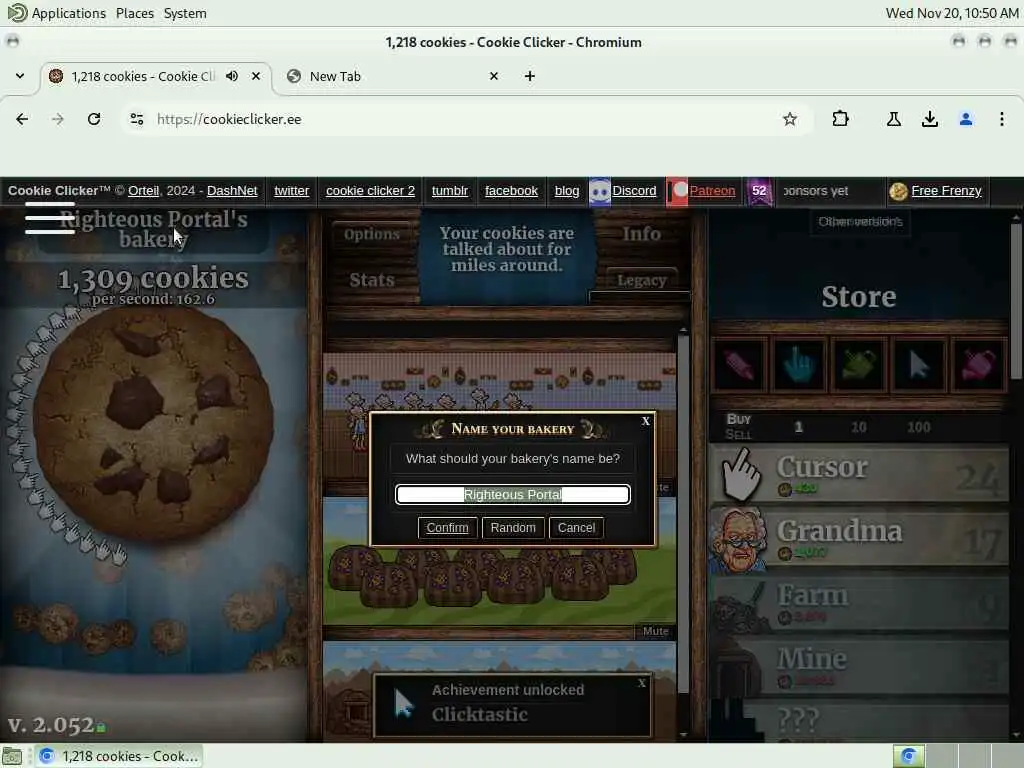This screenshot has width=1024, height=768.
Task: Click the buildings panel scrollbar
Action: pyautogui.click(x=683, y=513)
